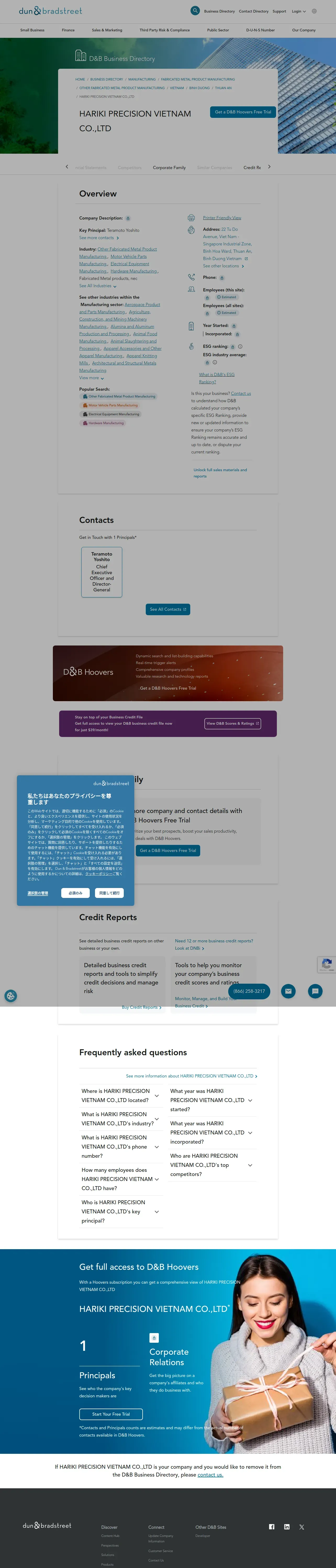Click Buy Credit Reports link
The width and height of the screenshot is (336, 1568).
[142, 1007]
